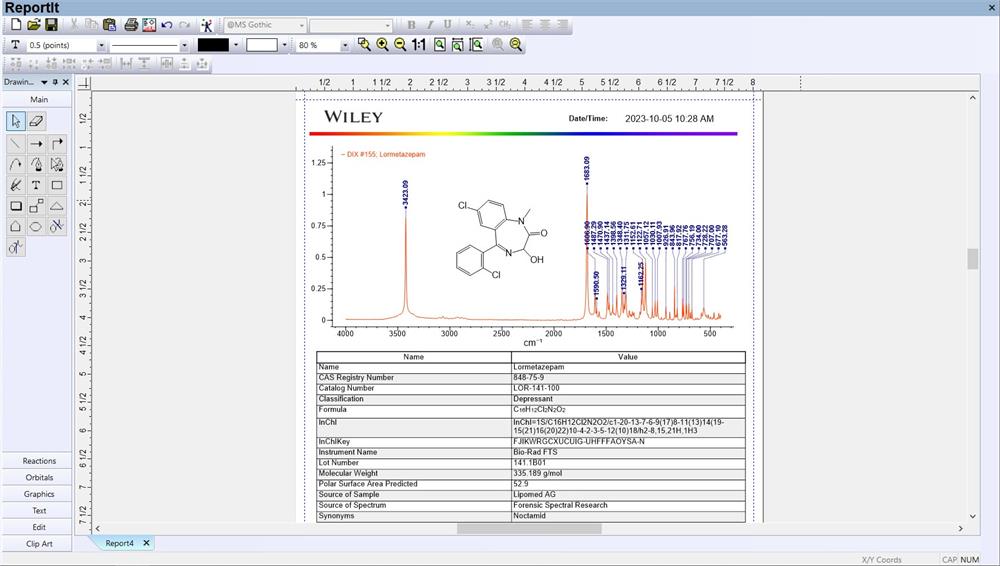
Task: Open the line style dropdown
Action: click(x=183, y=45)
